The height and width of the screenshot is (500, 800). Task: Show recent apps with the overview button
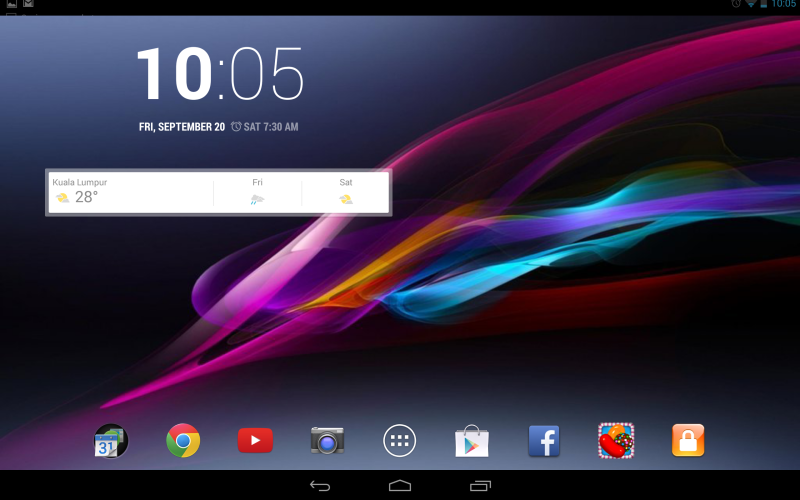tap(480, 485)
